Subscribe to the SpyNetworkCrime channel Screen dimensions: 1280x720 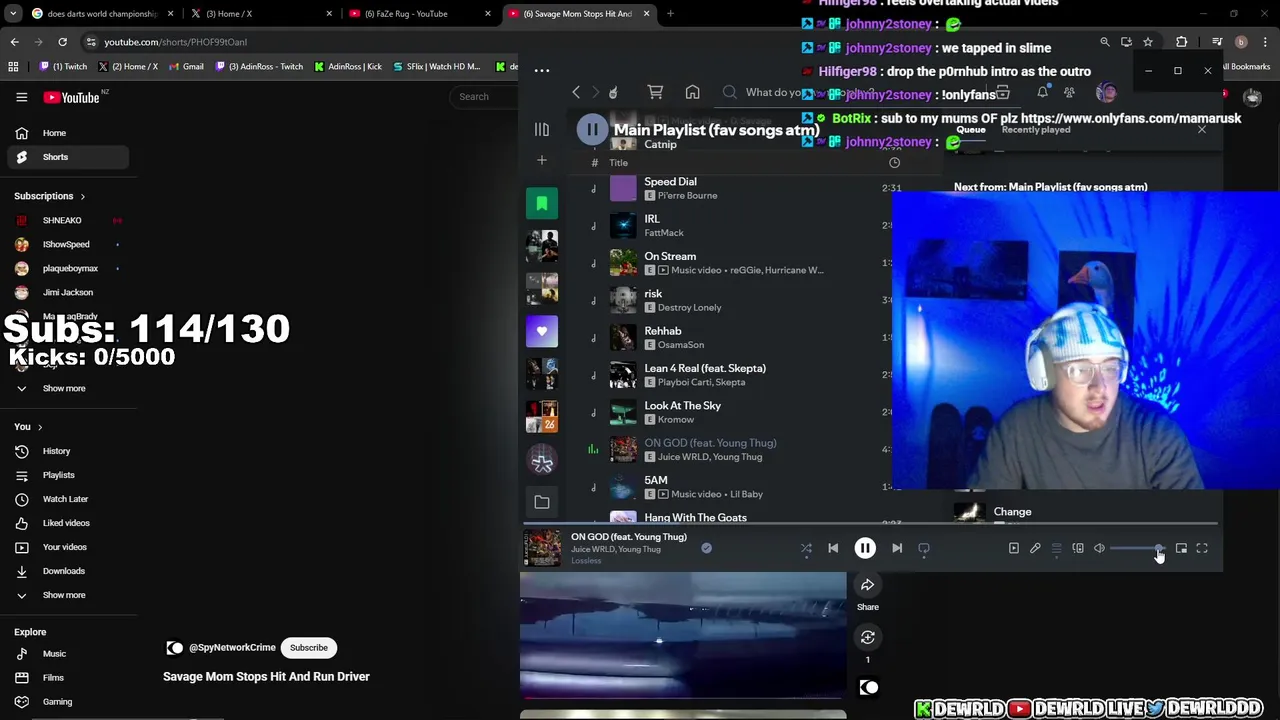pyautogui.click(x=308, y=648)
